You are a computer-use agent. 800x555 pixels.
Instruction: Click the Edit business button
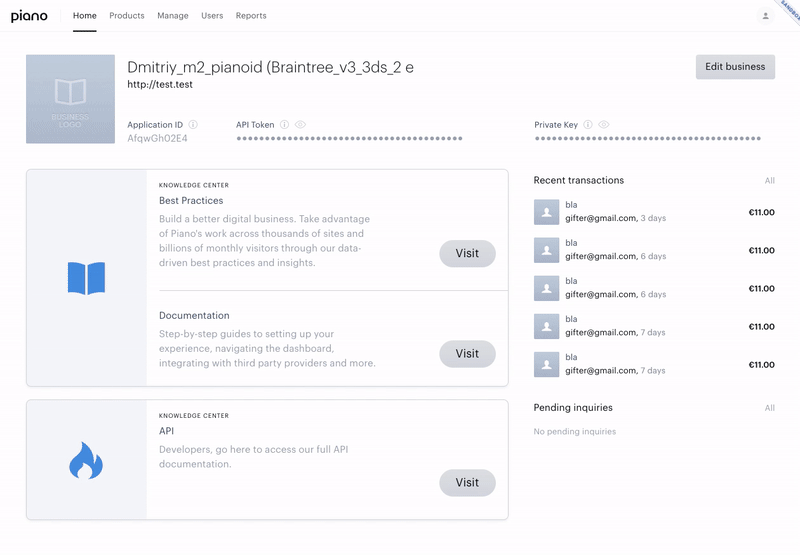(x=735, y=67)
